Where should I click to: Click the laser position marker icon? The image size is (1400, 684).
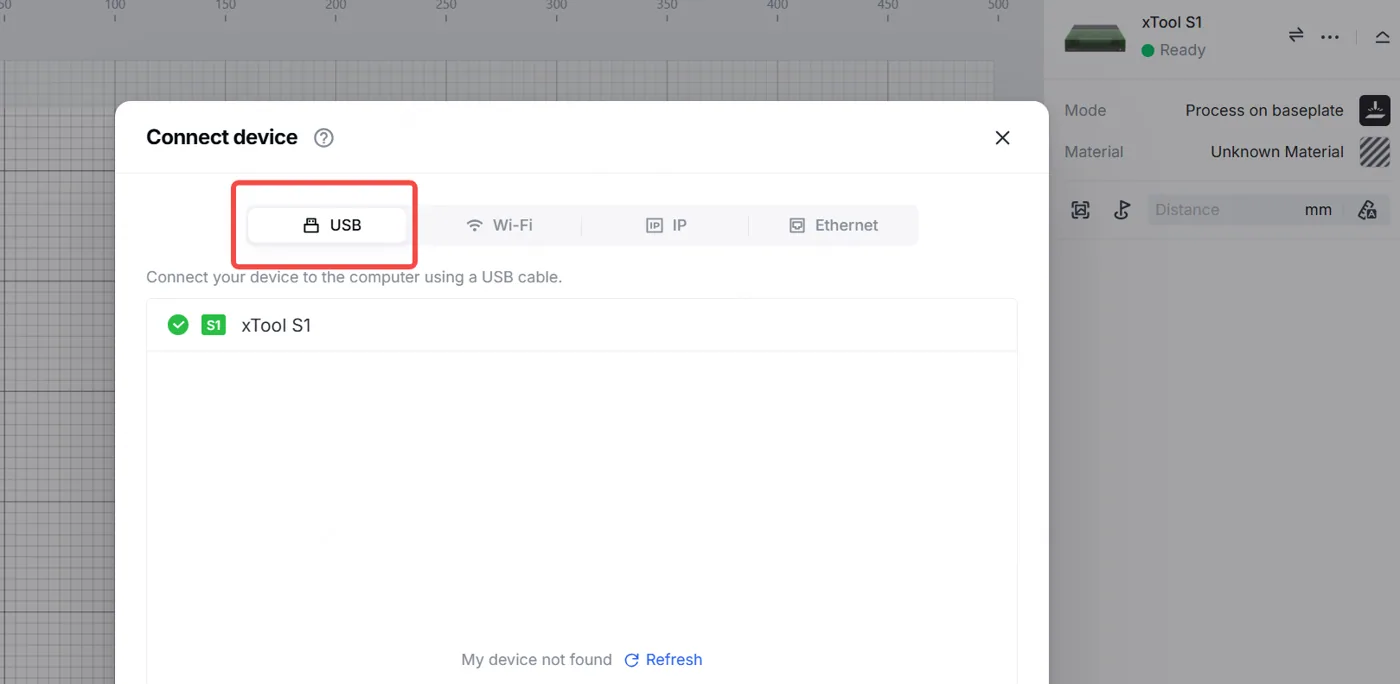point(1122,210)
